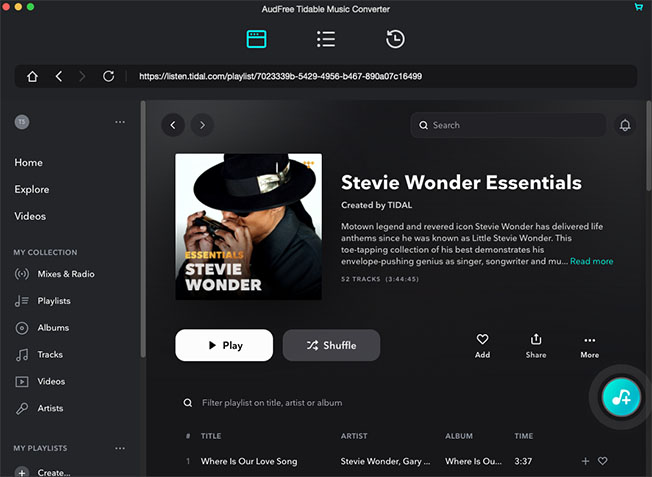Focus the filter playlist field

click(272, 403)
